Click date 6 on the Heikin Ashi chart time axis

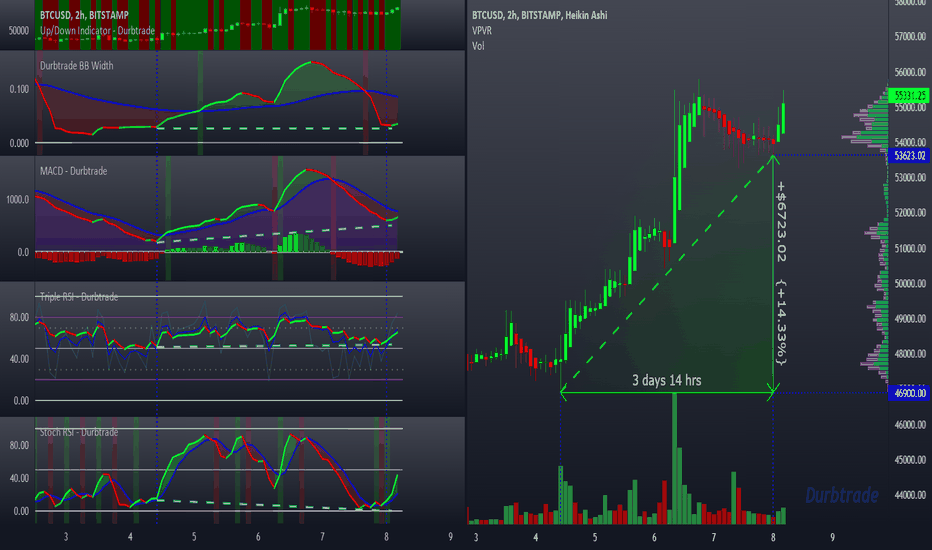tap(654, 537)
